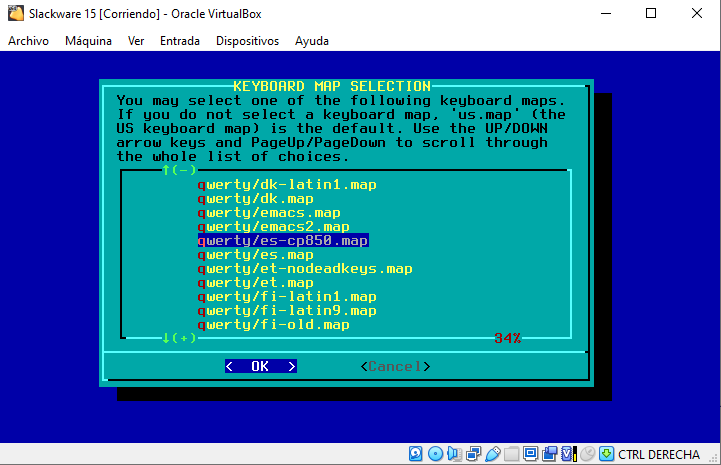Select highlighted qwerty/es-cp850.map entry

coord(283,241)
